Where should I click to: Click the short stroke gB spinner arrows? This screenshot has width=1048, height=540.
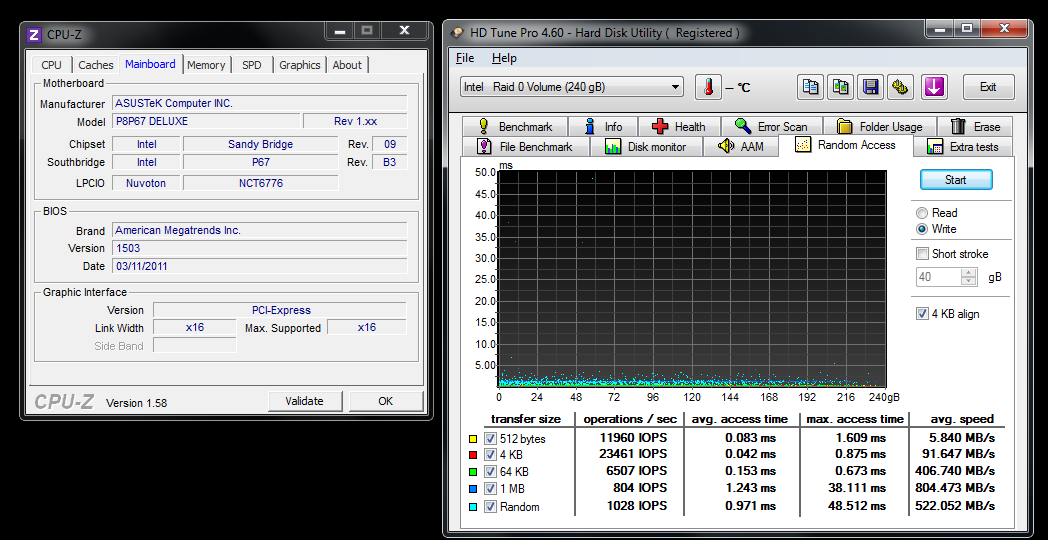pos(968,277)
